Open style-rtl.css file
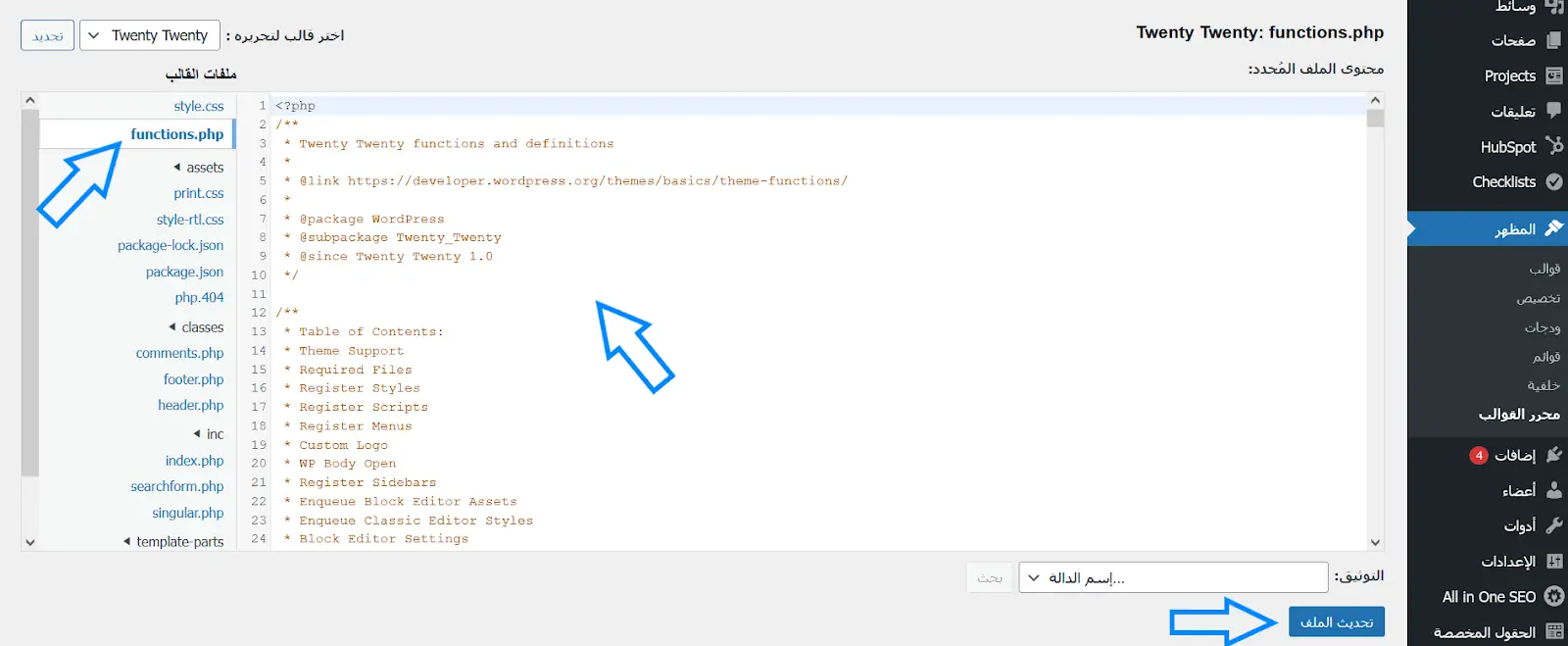 [190, 220]
